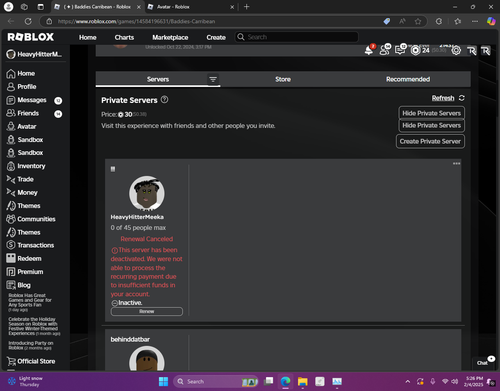Image resolution: width=500 pixels, height=391 pixels.
Task: Open the Robux balance icon showing 24
Action: pos(415,50)
